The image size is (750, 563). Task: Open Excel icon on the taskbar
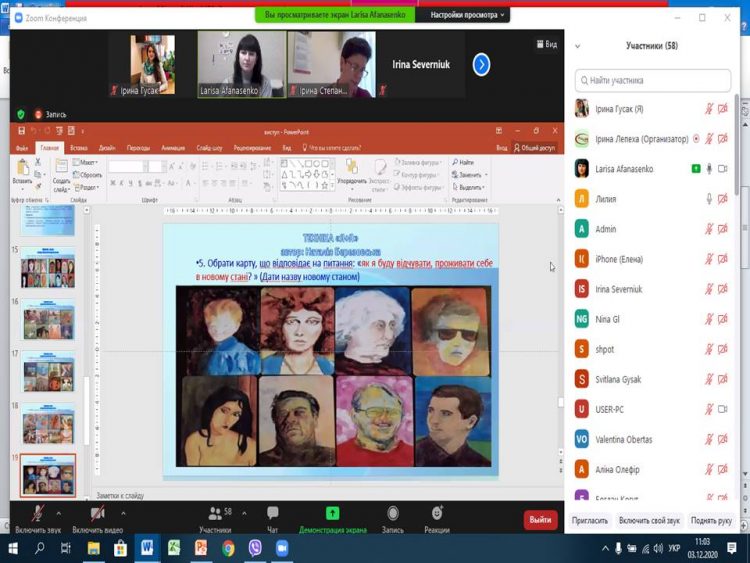pos(174,548)
